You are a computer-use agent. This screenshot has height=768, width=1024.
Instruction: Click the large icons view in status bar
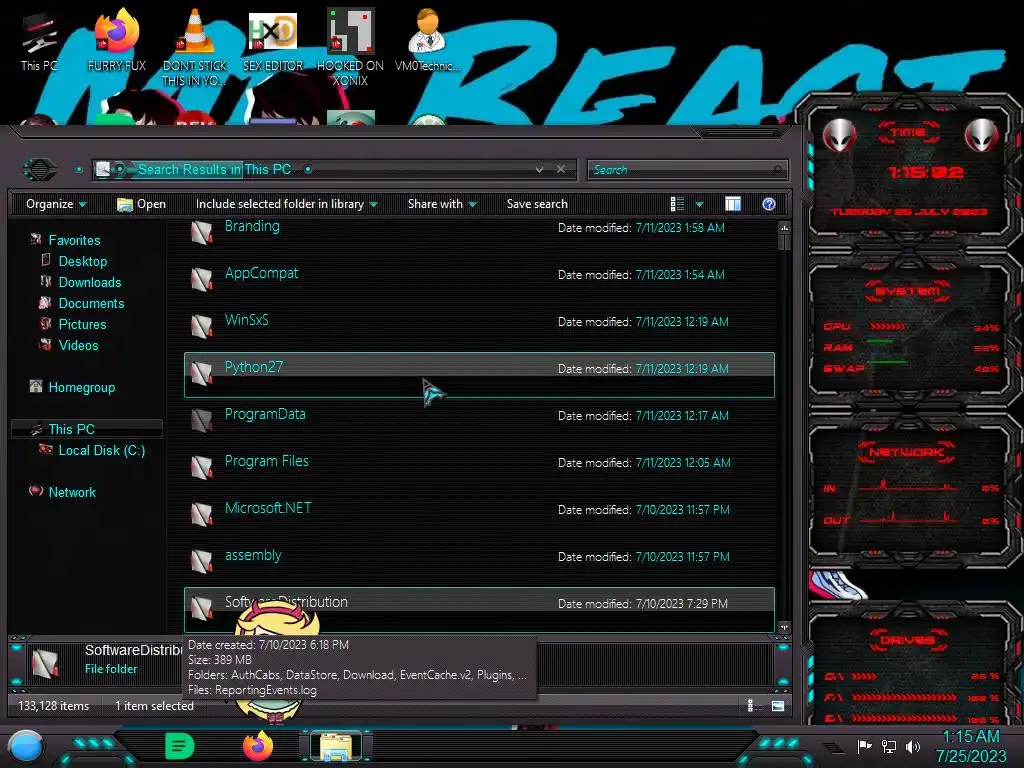point(778,705)
